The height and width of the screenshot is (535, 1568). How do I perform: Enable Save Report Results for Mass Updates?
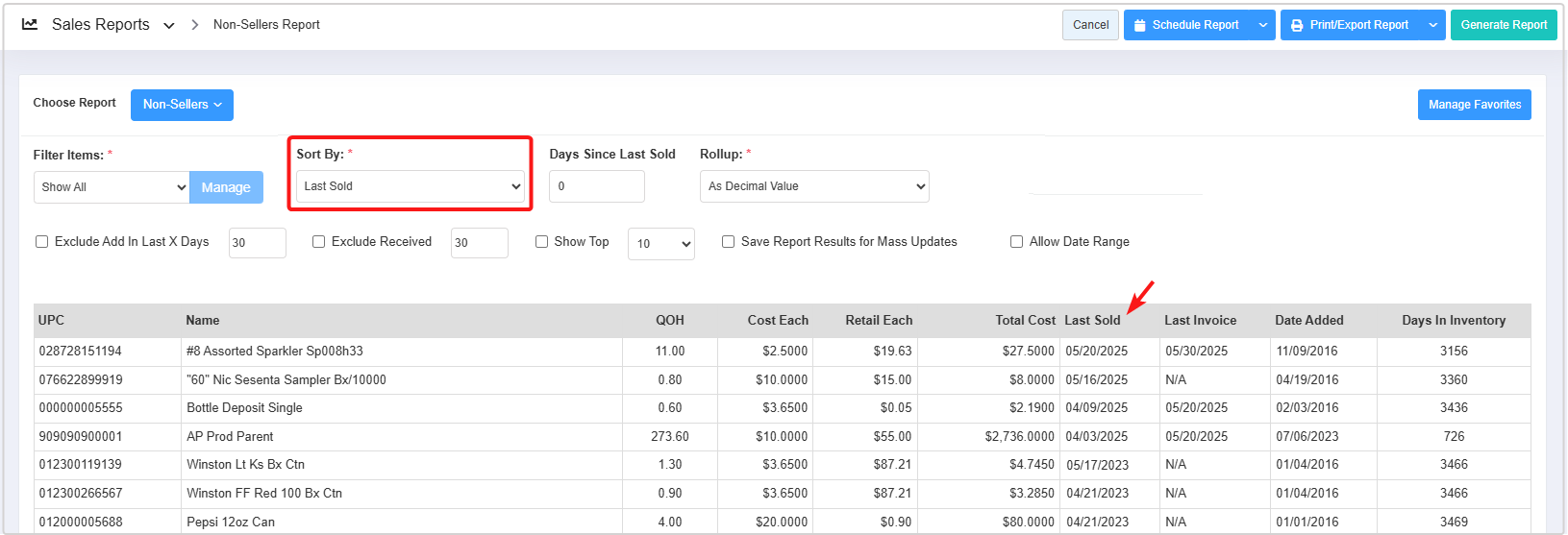pos(729,242)
